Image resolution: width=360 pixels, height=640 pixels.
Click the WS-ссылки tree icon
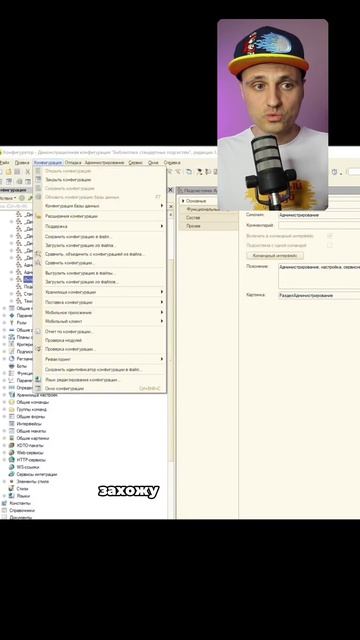[12, 467]
